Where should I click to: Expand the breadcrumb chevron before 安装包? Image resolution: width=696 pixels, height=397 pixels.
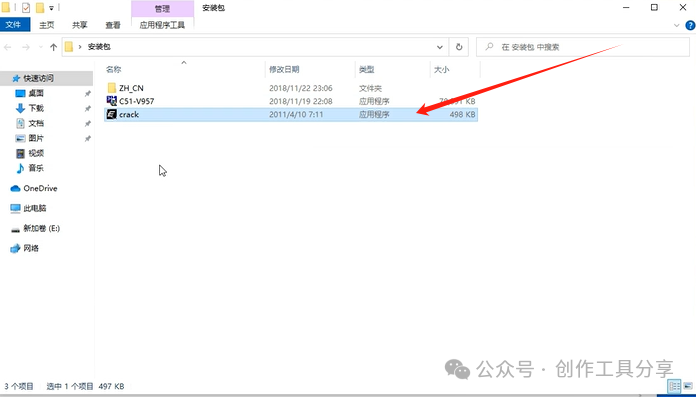[80, 47]
